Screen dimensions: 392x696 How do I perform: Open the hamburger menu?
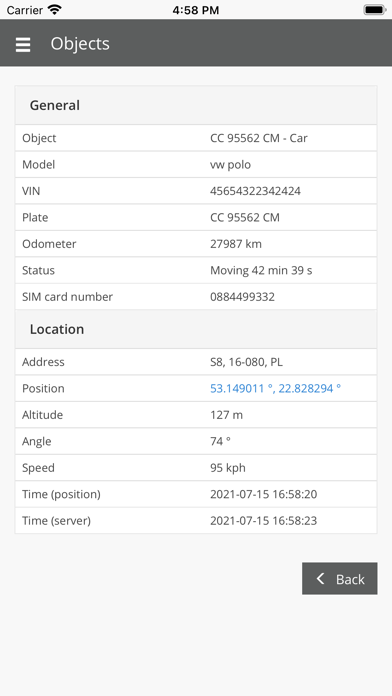23,44
